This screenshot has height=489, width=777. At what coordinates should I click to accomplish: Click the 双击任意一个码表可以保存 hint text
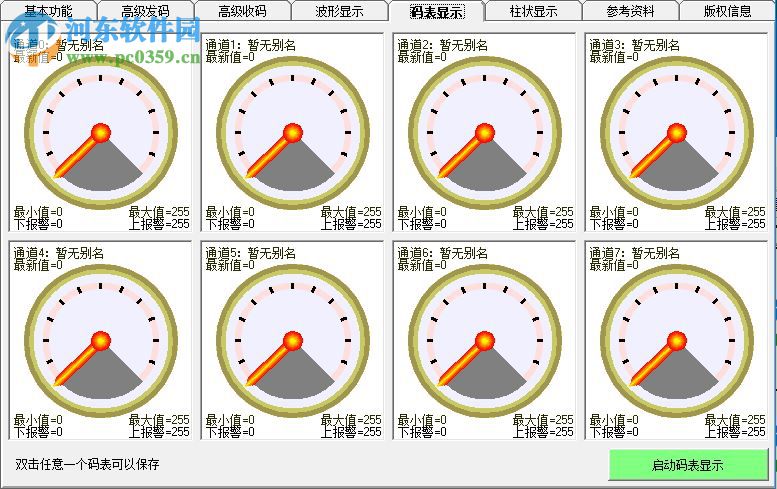[x=87, y=464]
